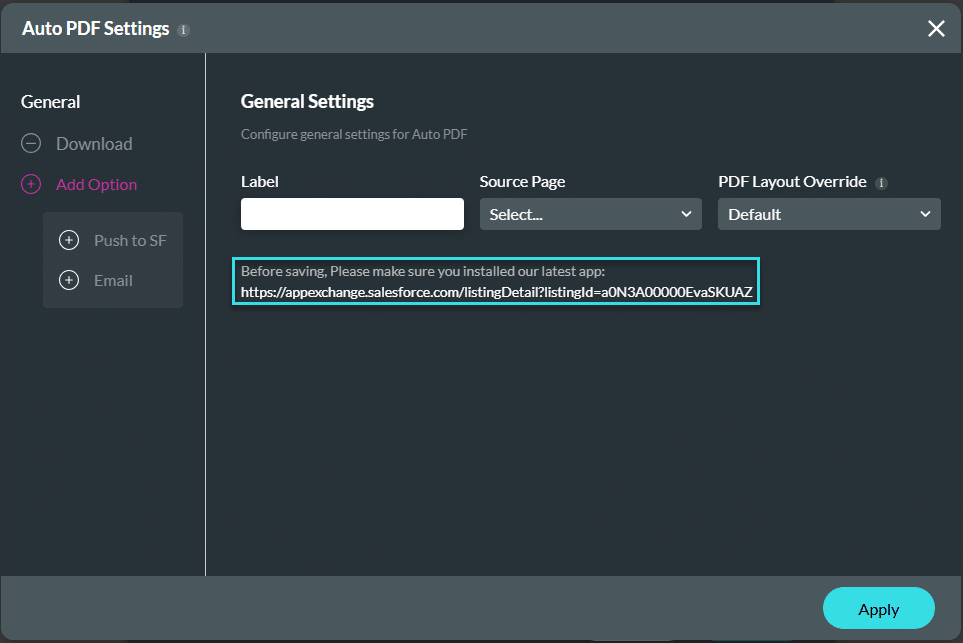Click the minus icon next to Download
The width and height of the screenshot is (963, 643).
[x=31, y=144]
